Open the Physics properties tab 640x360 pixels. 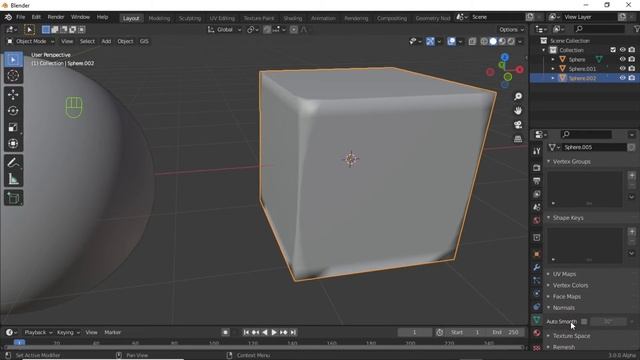click(x=537, y=293)
